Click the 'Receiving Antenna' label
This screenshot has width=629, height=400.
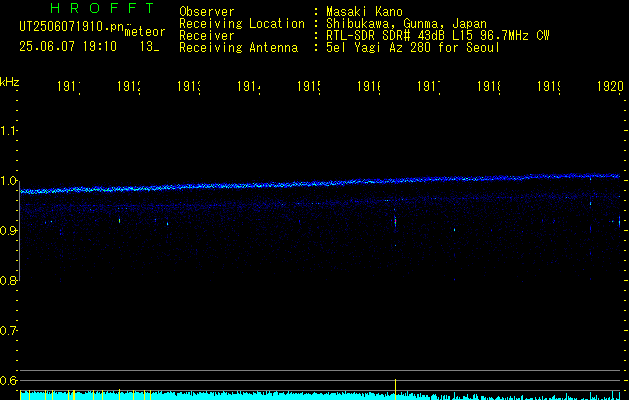point(238,48)
